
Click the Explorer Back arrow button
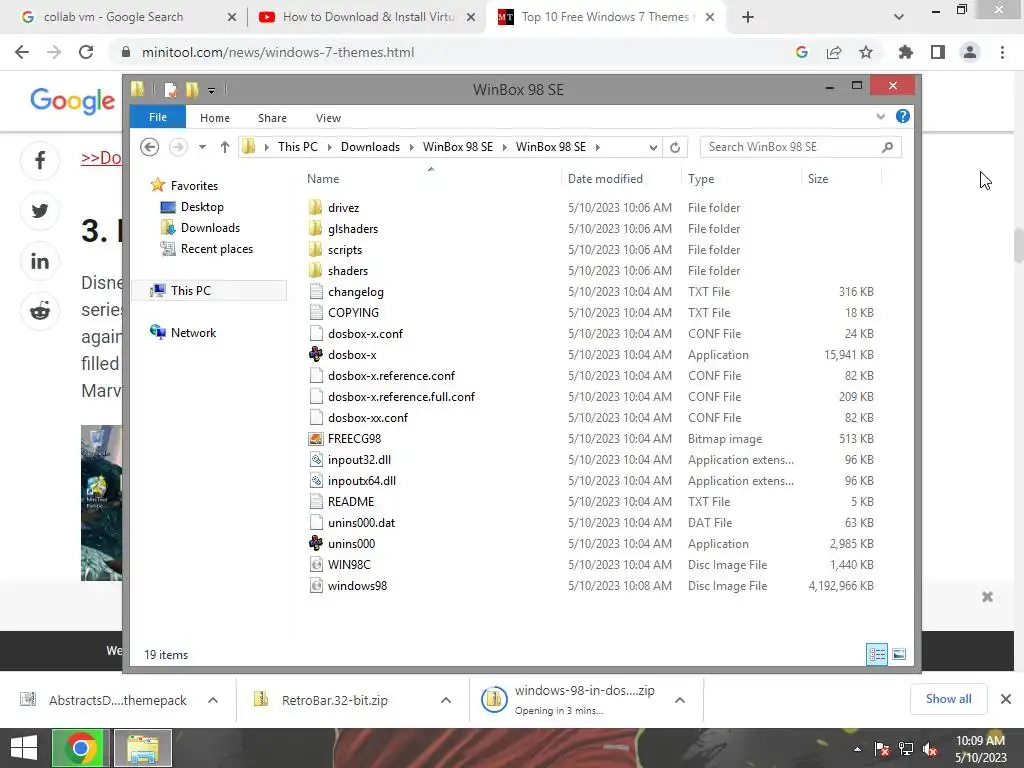(150, 147)
